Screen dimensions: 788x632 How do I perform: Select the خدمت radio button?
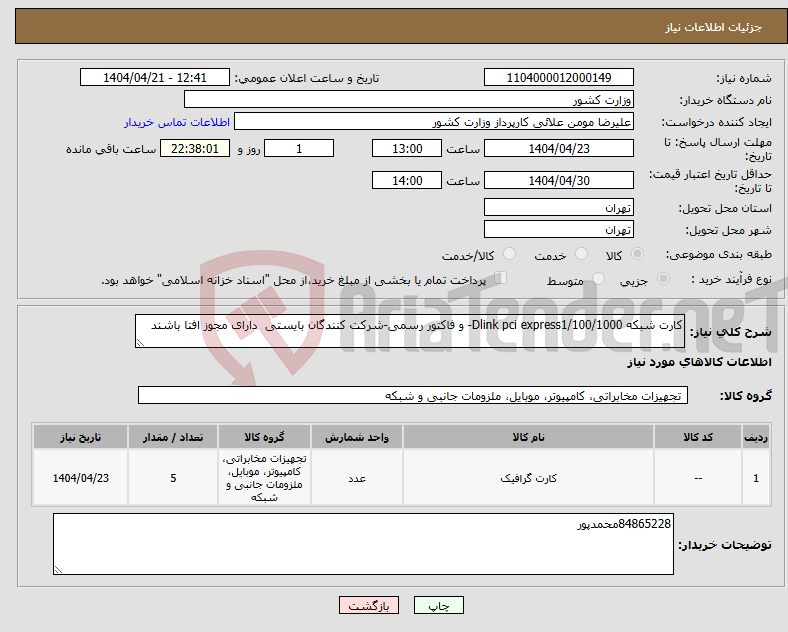pyautogui.click(x=581, y=254)
